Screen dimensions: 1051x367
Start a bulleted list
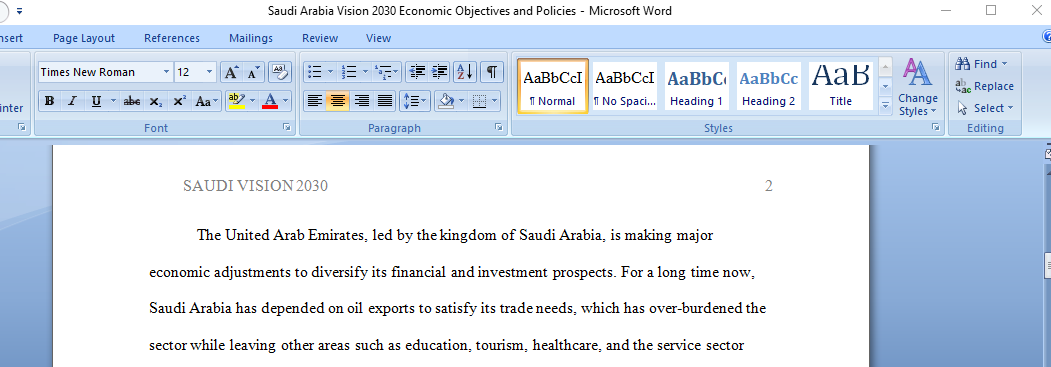(x=314, y=72)
